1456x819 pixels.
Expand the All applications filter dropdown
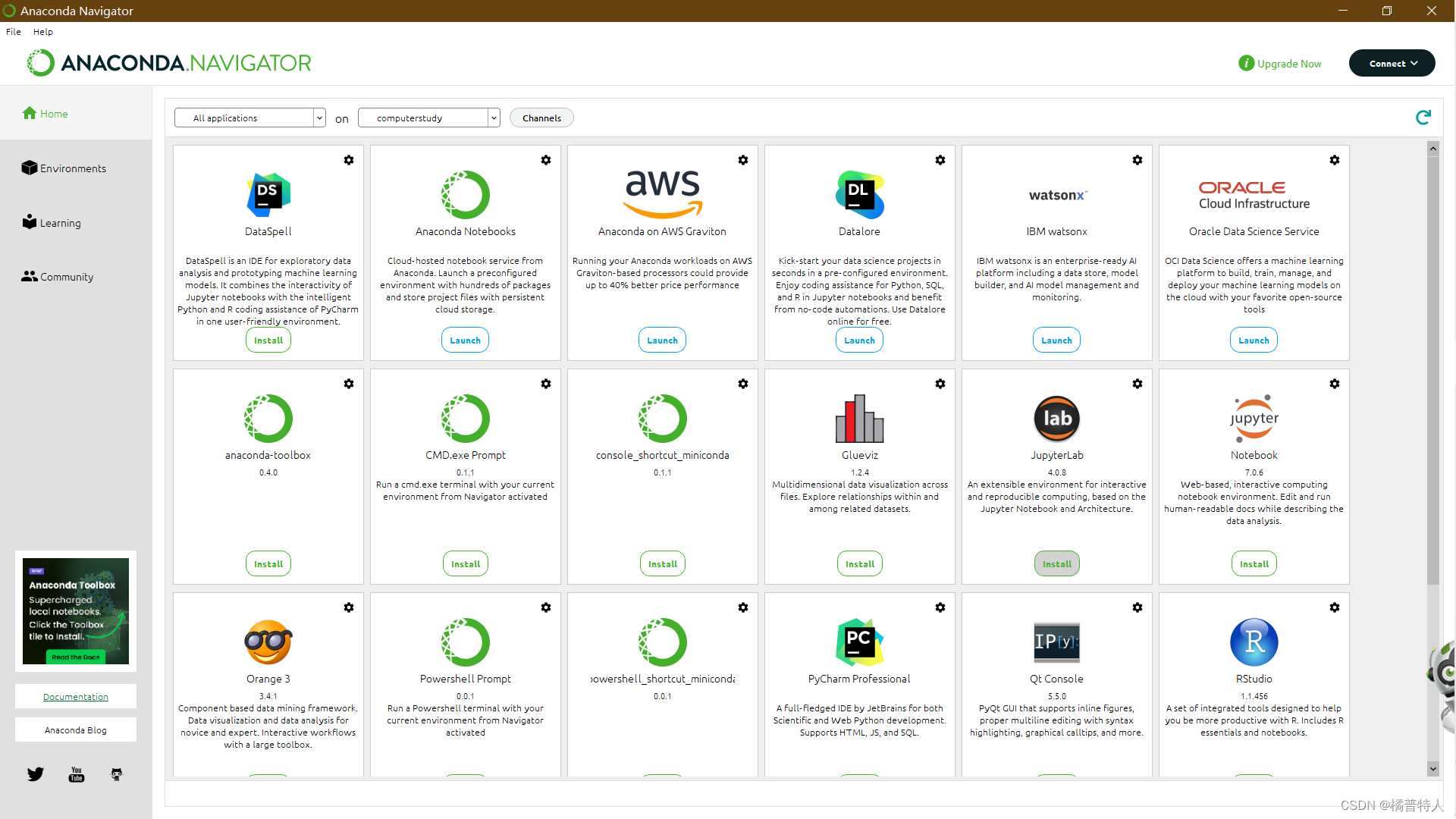(x=249, y=118)
